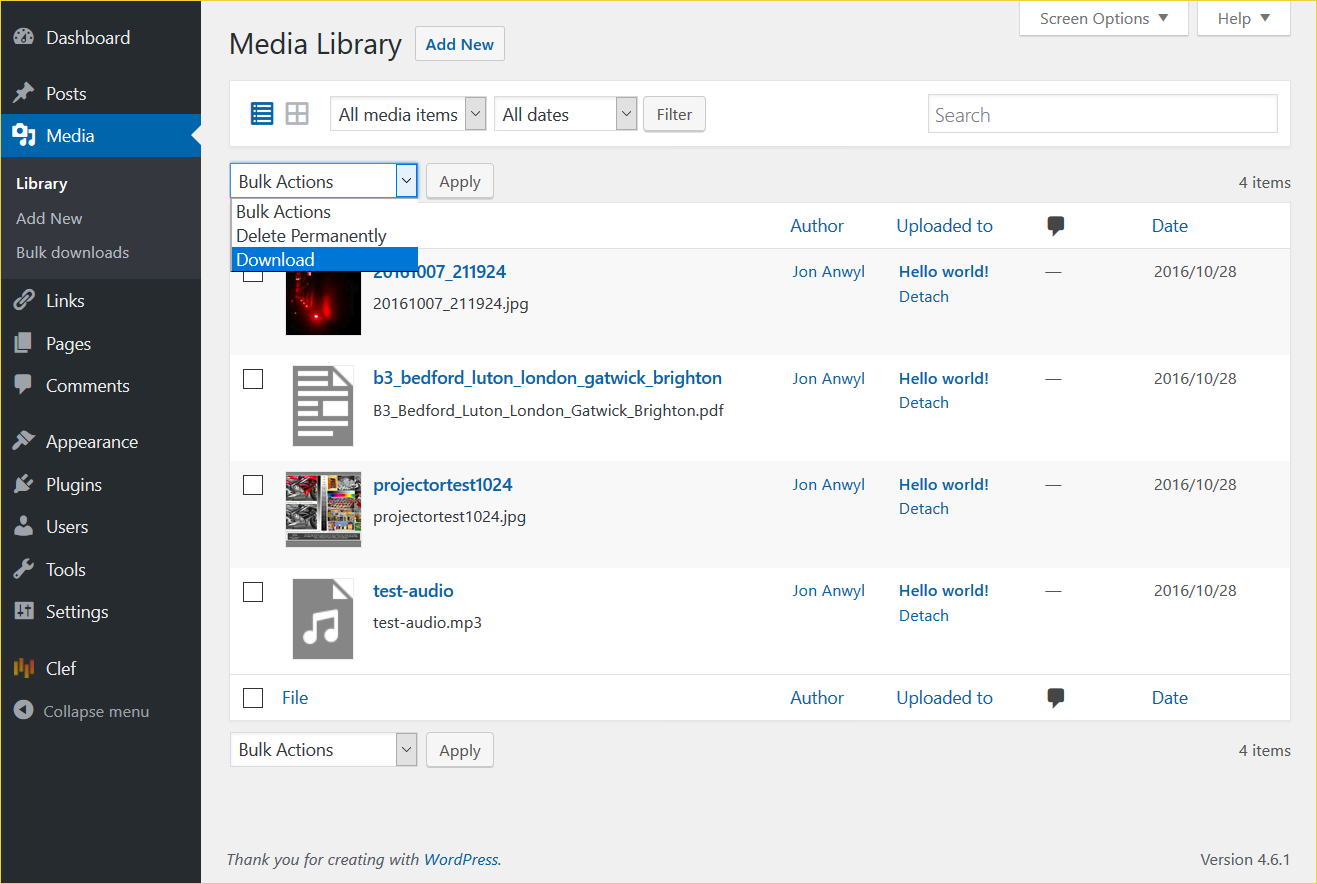Click the Search media input field
Viewport: 1317px width, 884px height.
pyautogui.click(x=1102, y=115)
